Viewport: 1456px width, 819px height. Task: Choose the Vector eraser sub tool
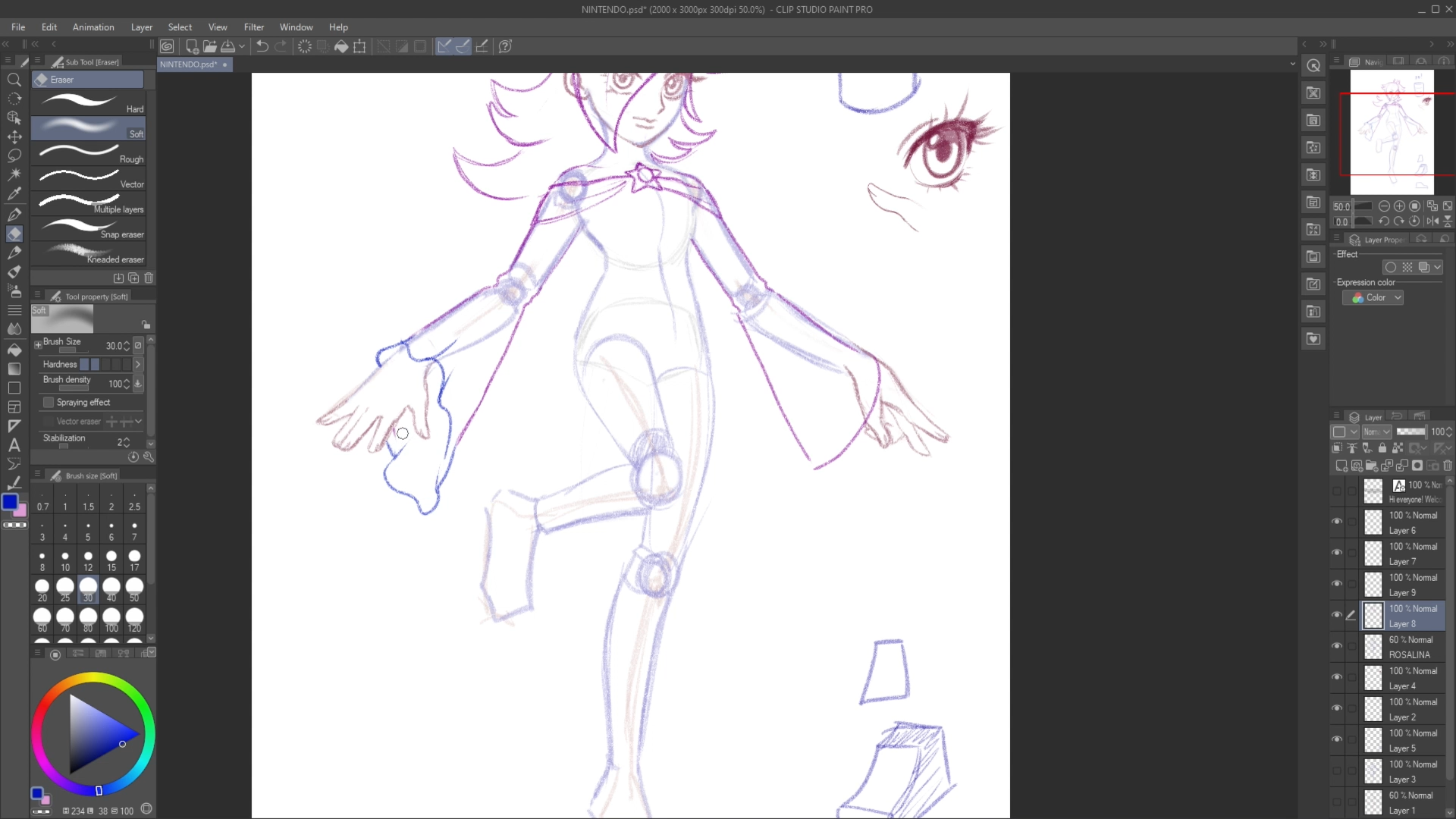tap(89, 178)
